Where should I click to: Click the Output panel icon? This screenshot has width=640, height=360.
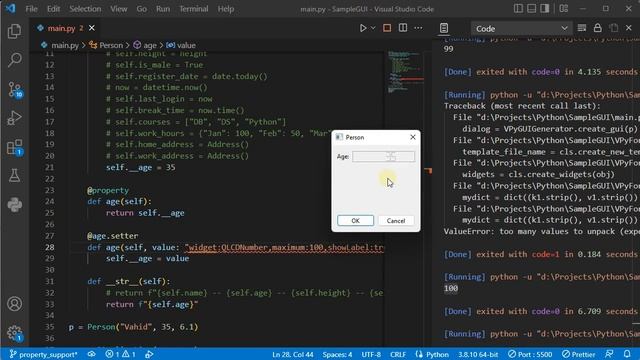(444, 28)
